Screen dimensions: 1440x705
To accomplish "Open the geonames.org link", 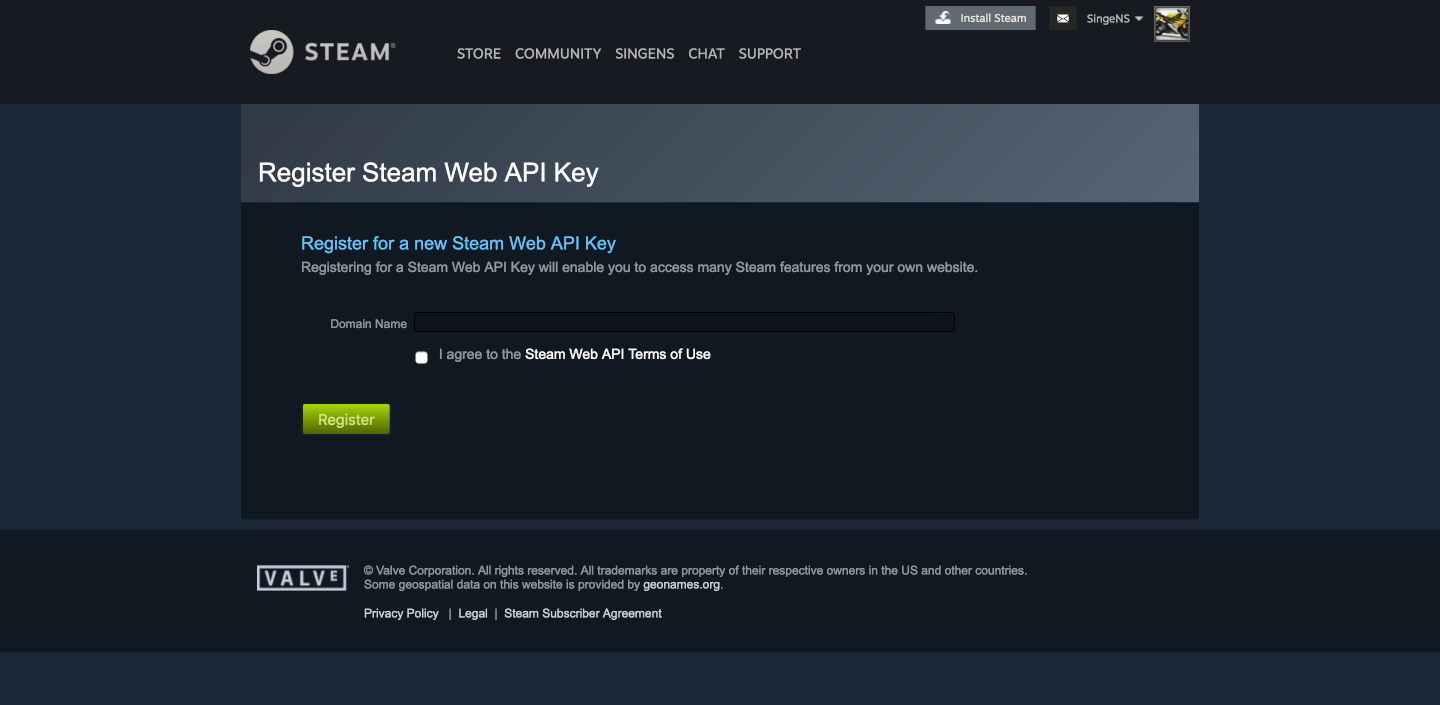I will point(681,585).
